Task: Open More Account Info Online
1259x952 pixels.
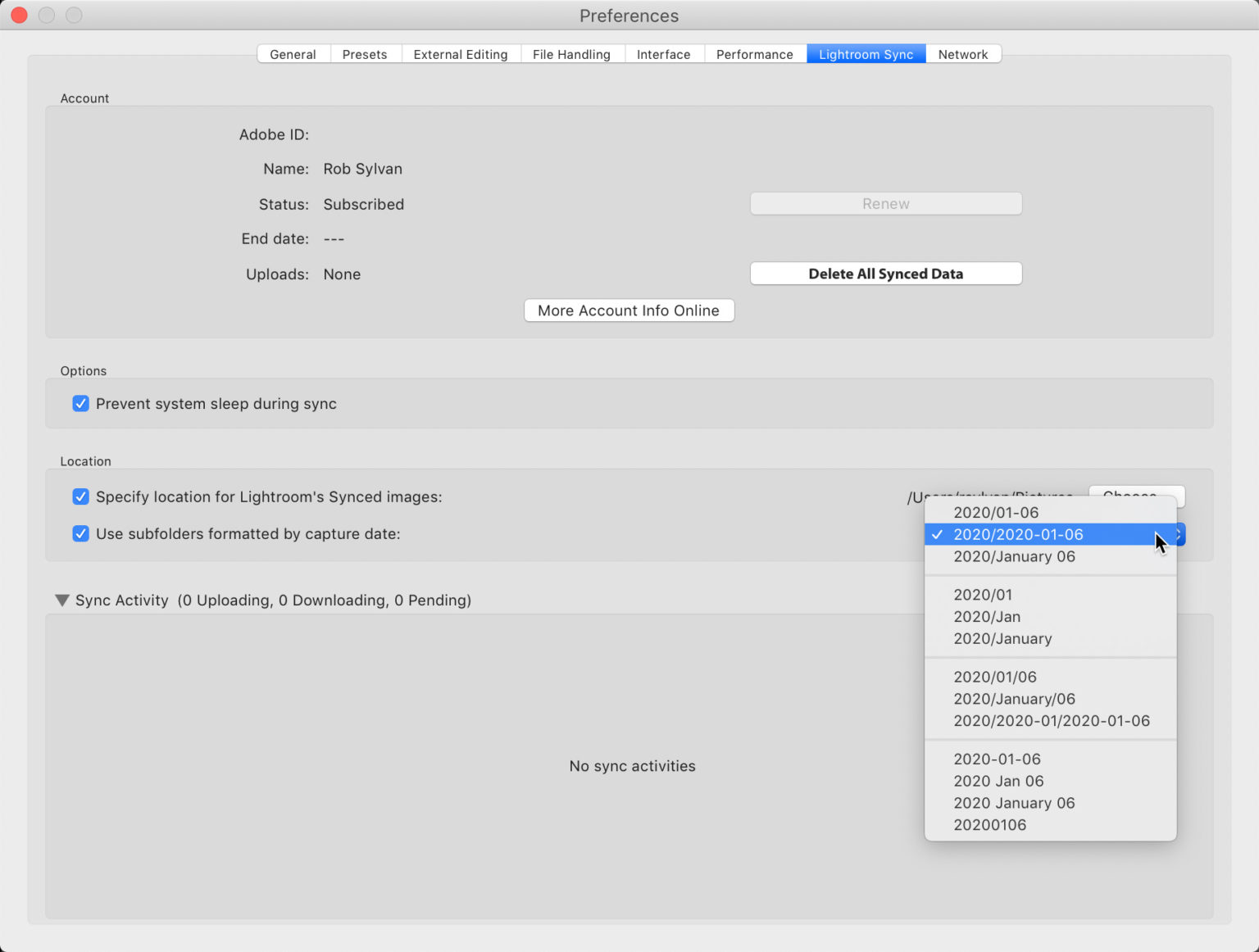Action: click(629, 311)
